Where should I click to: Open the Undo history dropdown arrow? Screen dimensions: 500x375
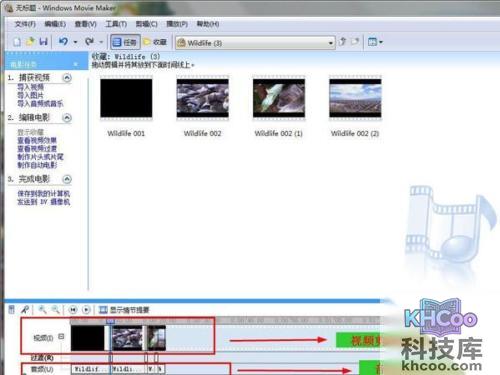tap(75, 42)
